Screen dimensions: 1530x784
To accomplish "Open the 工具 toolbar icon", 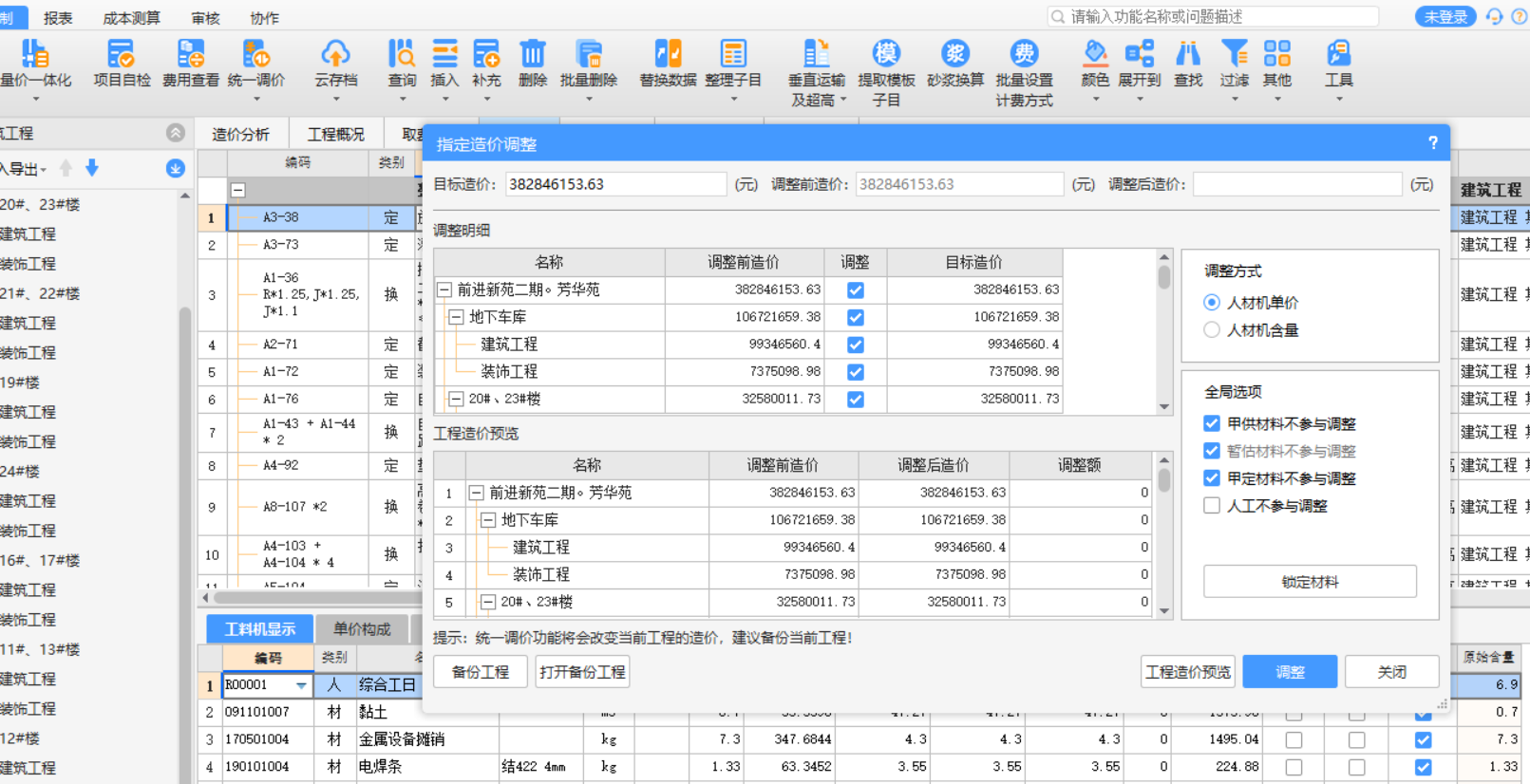I will tap(1339, 65).
